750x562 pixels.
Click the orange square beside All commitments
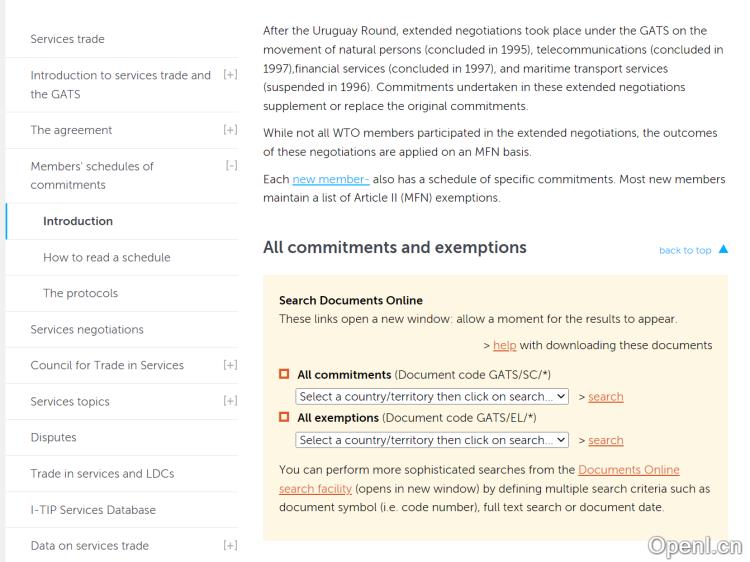[x=284, y=374]
